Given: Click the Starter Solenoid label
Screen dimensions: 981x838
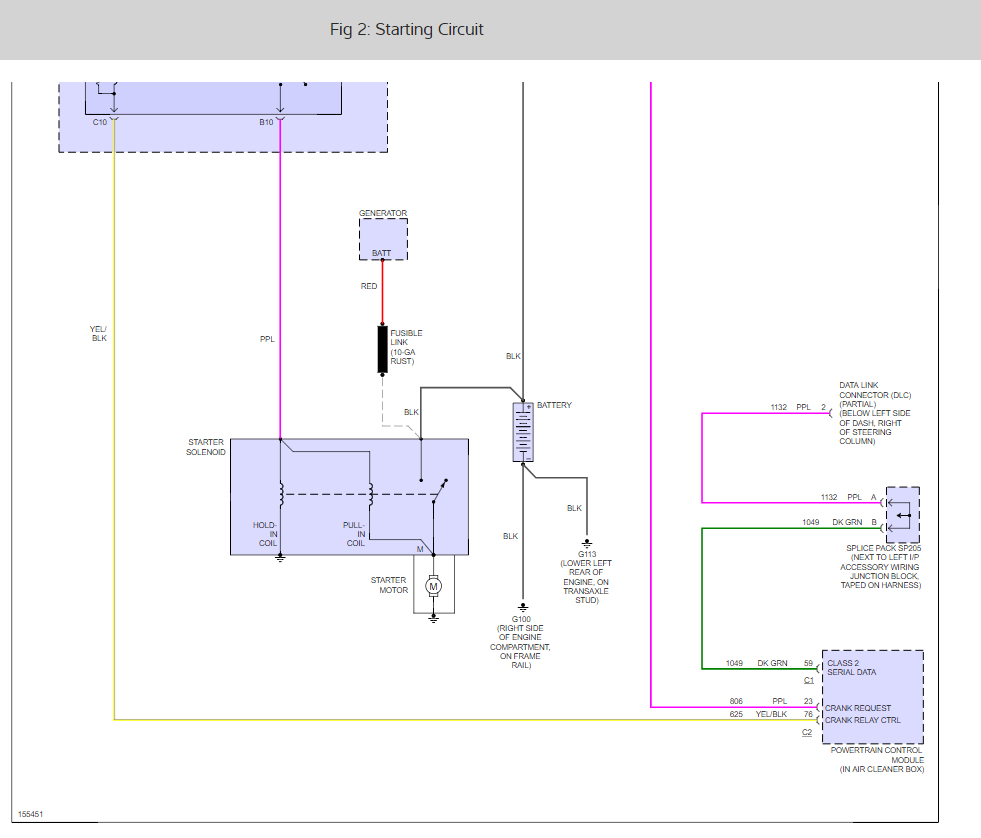Looking at the screenshot, I should (x=206, y=447).
